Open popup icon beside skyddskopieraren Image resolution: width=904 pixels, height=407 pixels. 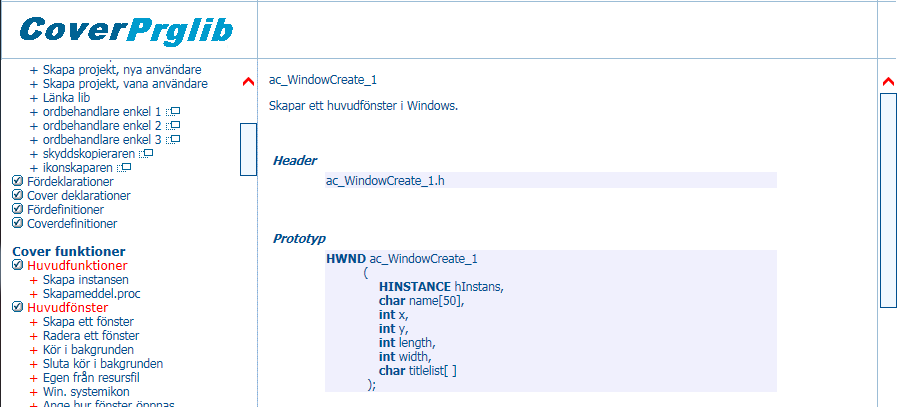click(x=146, y=154)
